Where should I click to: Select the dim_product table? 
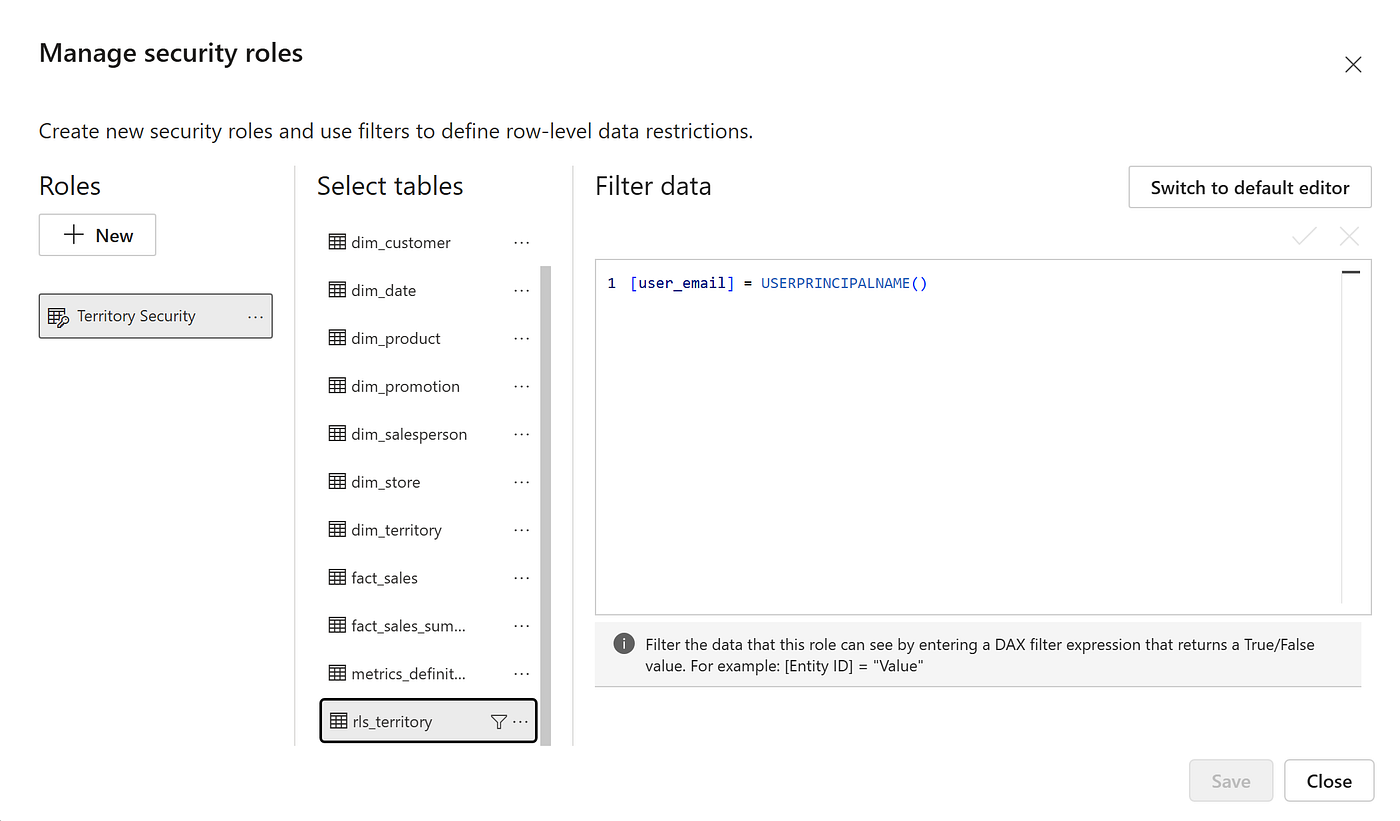point(396,338)
